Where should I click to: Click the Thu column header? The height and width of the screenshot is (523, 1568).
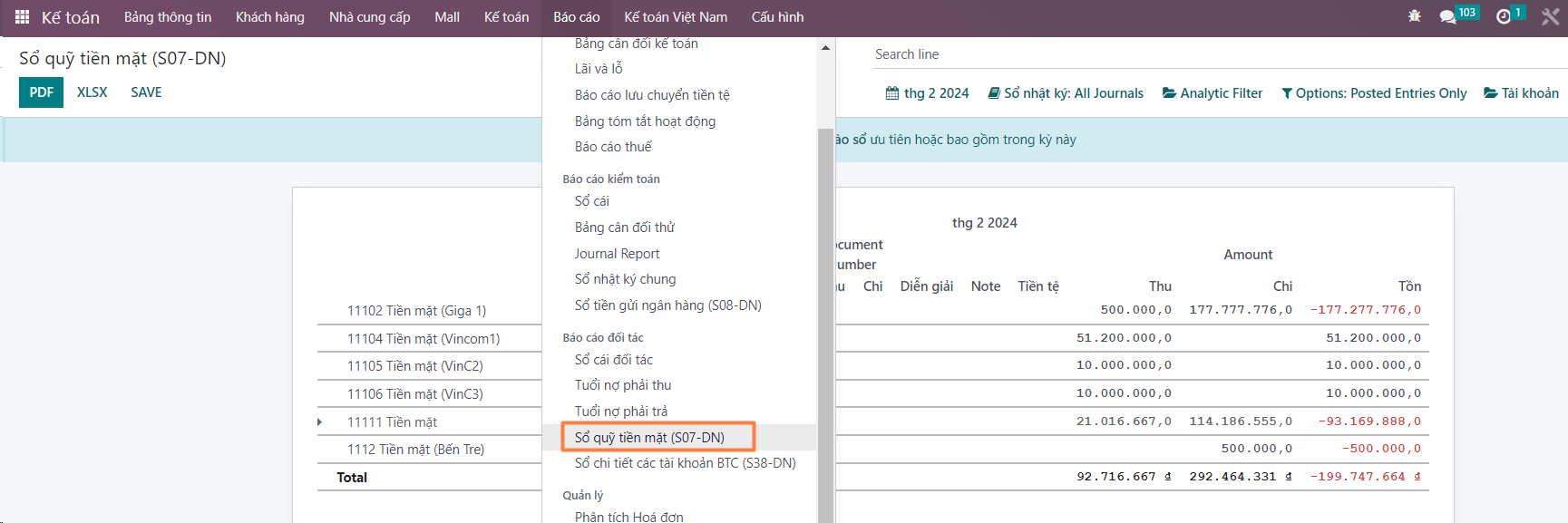pos(1160,286)
